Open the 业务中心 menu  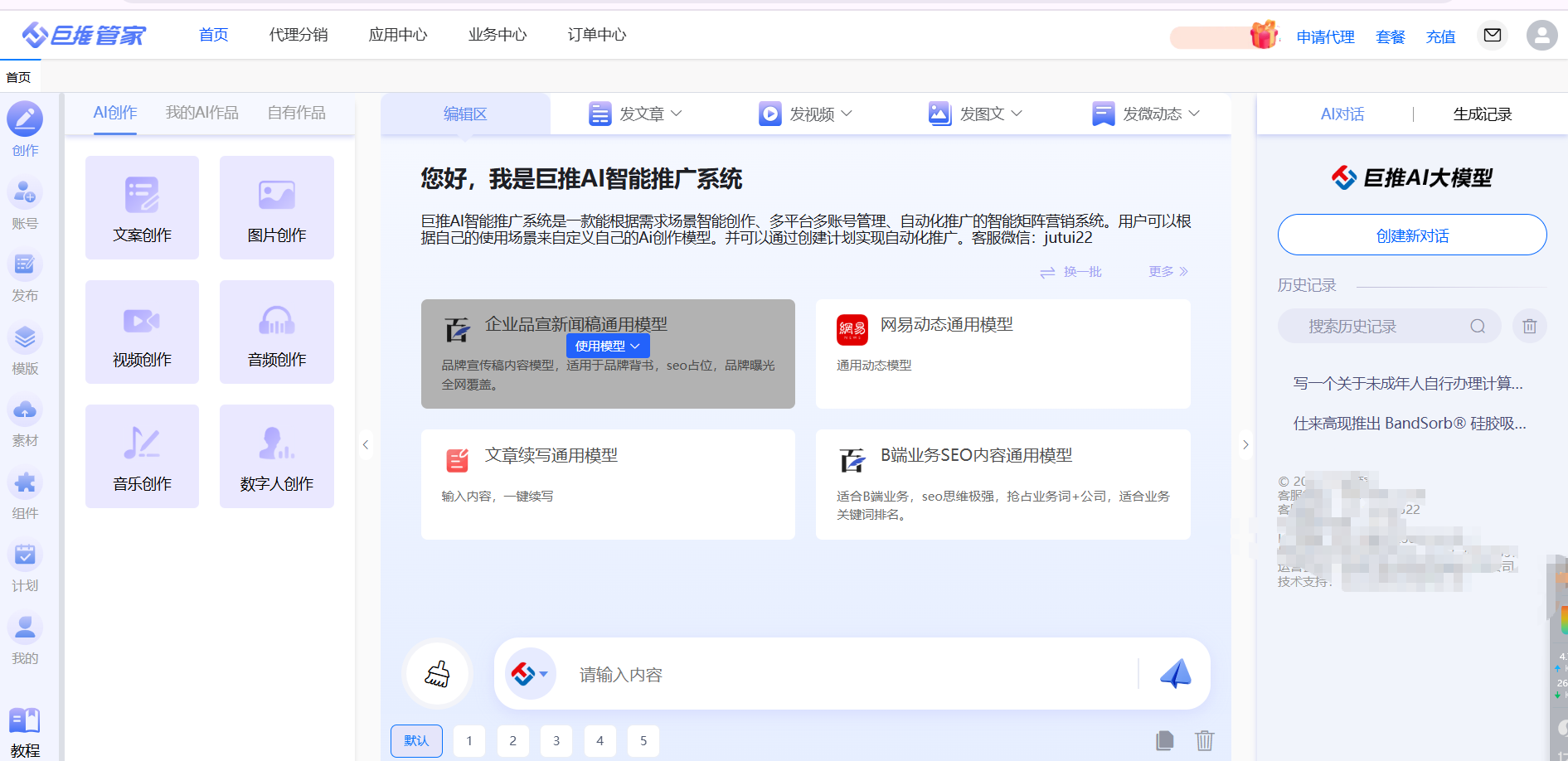[498, 35]
